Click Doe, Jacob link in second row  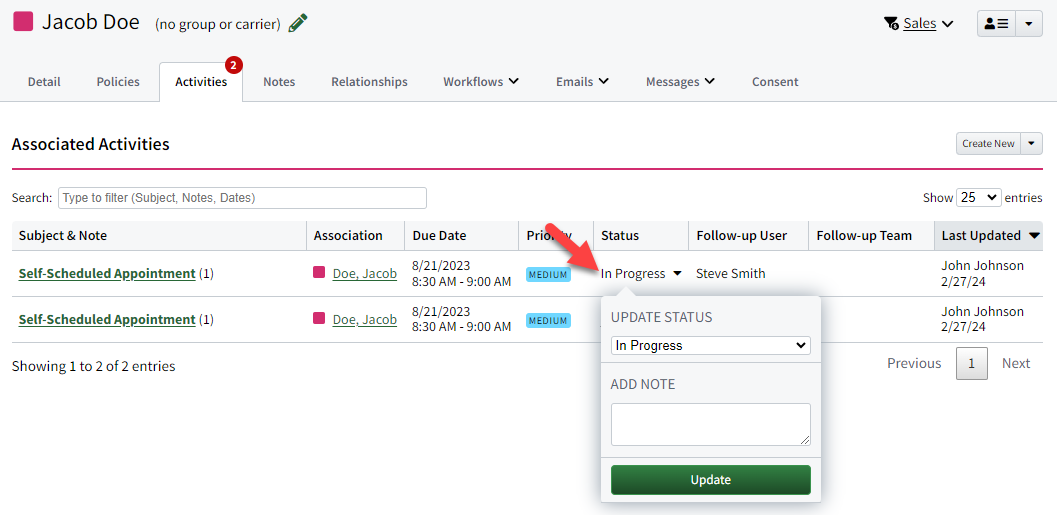pos(365,320)
